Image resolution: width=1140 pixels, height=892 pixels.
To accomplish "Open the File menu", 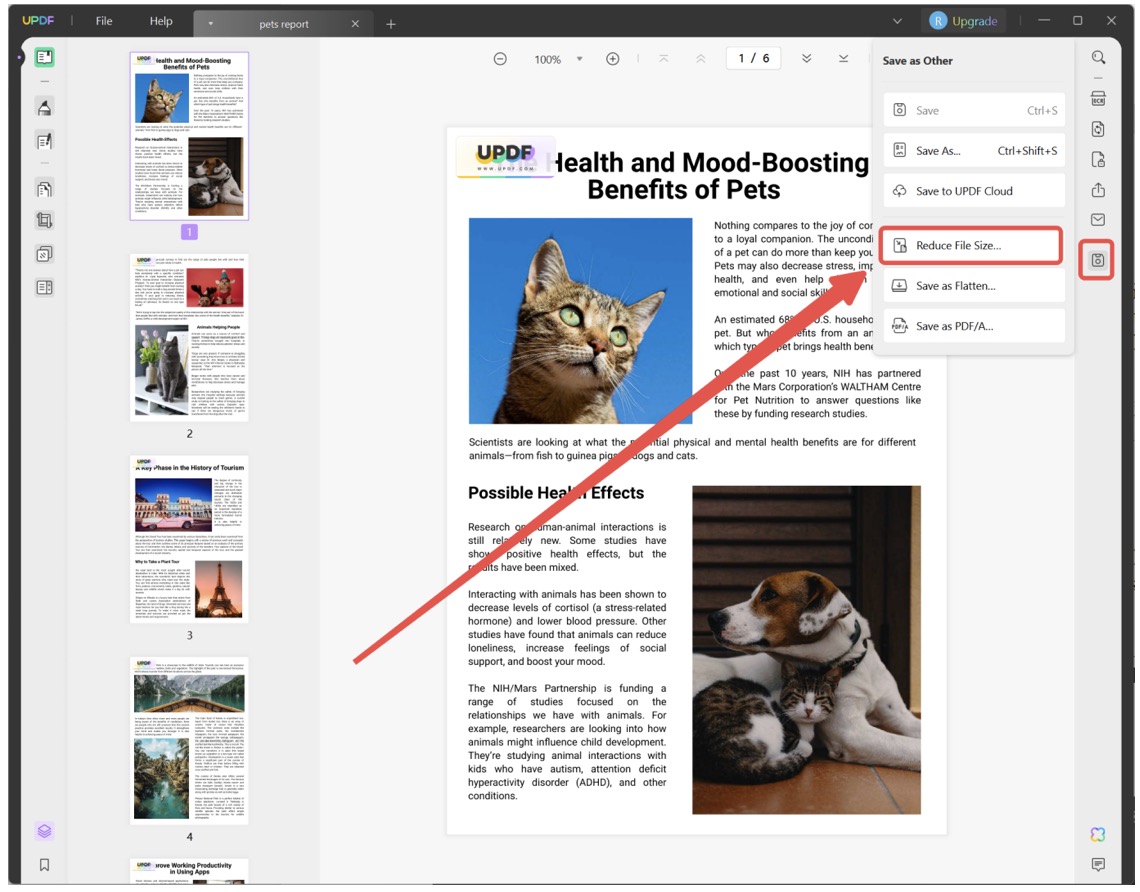I will click(104, 21).
